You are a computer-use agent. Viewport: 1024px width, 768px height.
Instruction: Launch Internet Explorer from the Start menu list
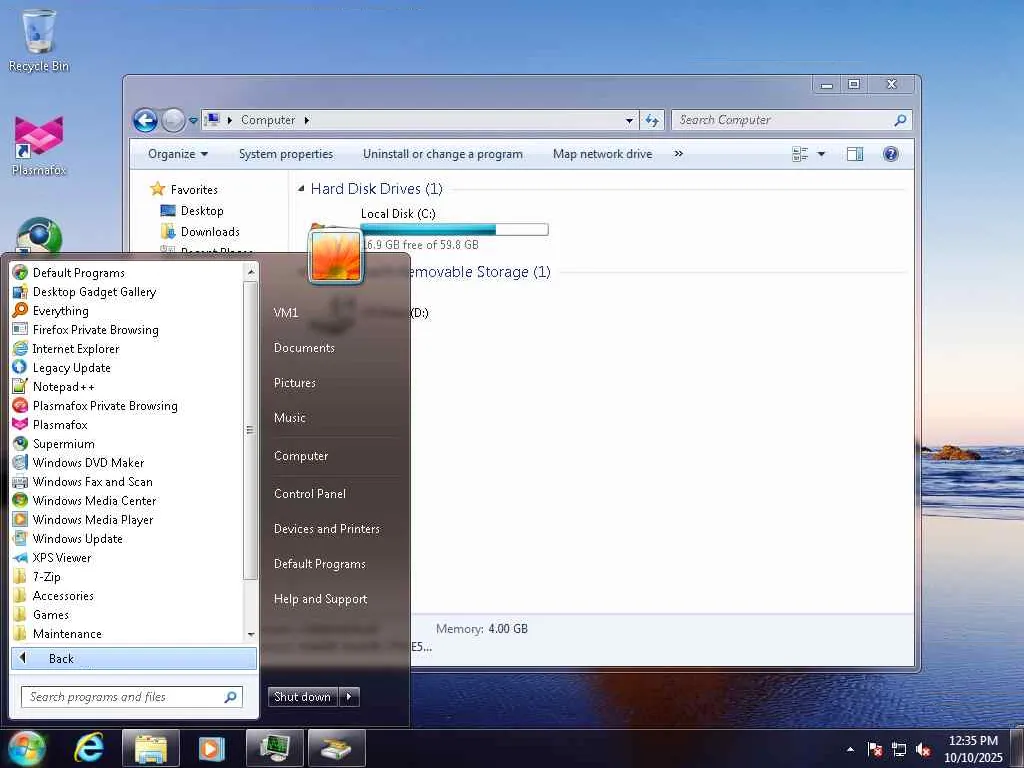click(66, 348)
